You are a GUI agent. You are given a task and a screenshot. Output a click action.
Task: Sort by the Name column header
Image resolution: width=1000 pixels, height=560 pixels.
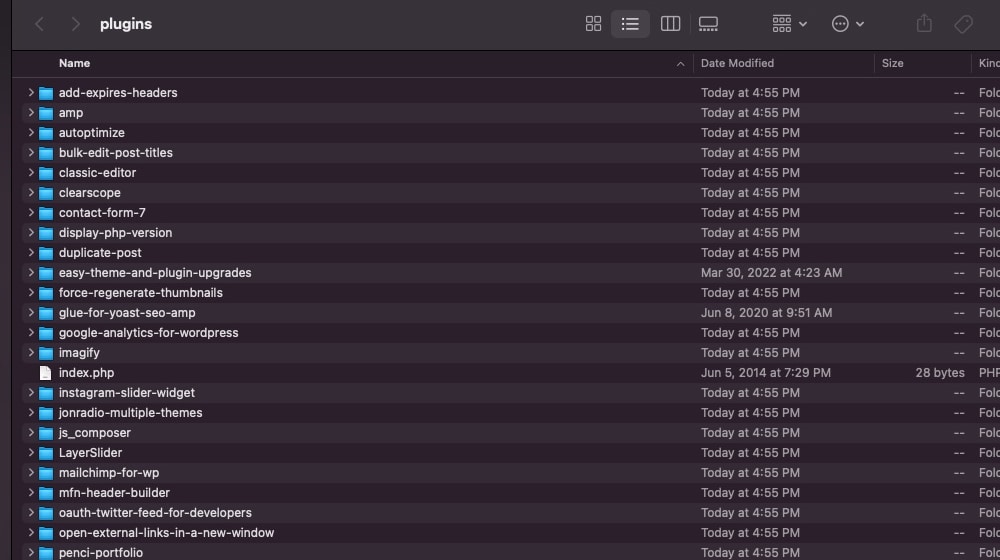point(75,63)
